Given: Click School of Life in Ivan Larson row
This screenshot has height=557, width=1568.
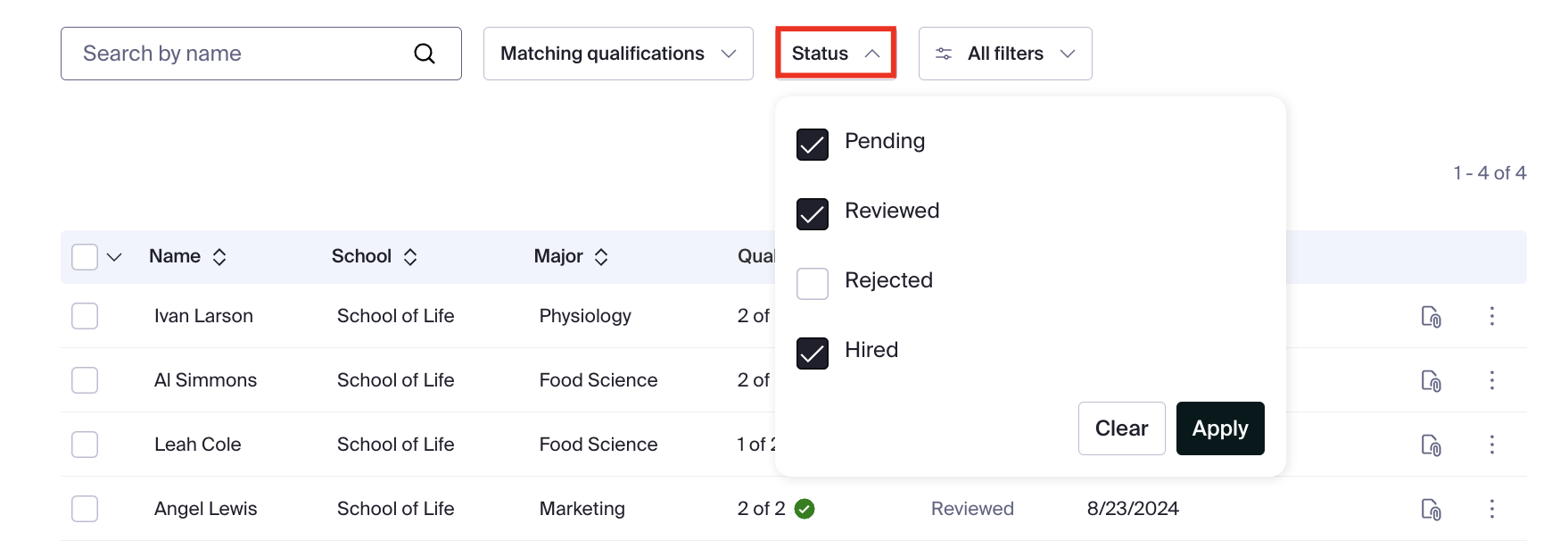Looking at the screenshot, I should tap(396, 316).
